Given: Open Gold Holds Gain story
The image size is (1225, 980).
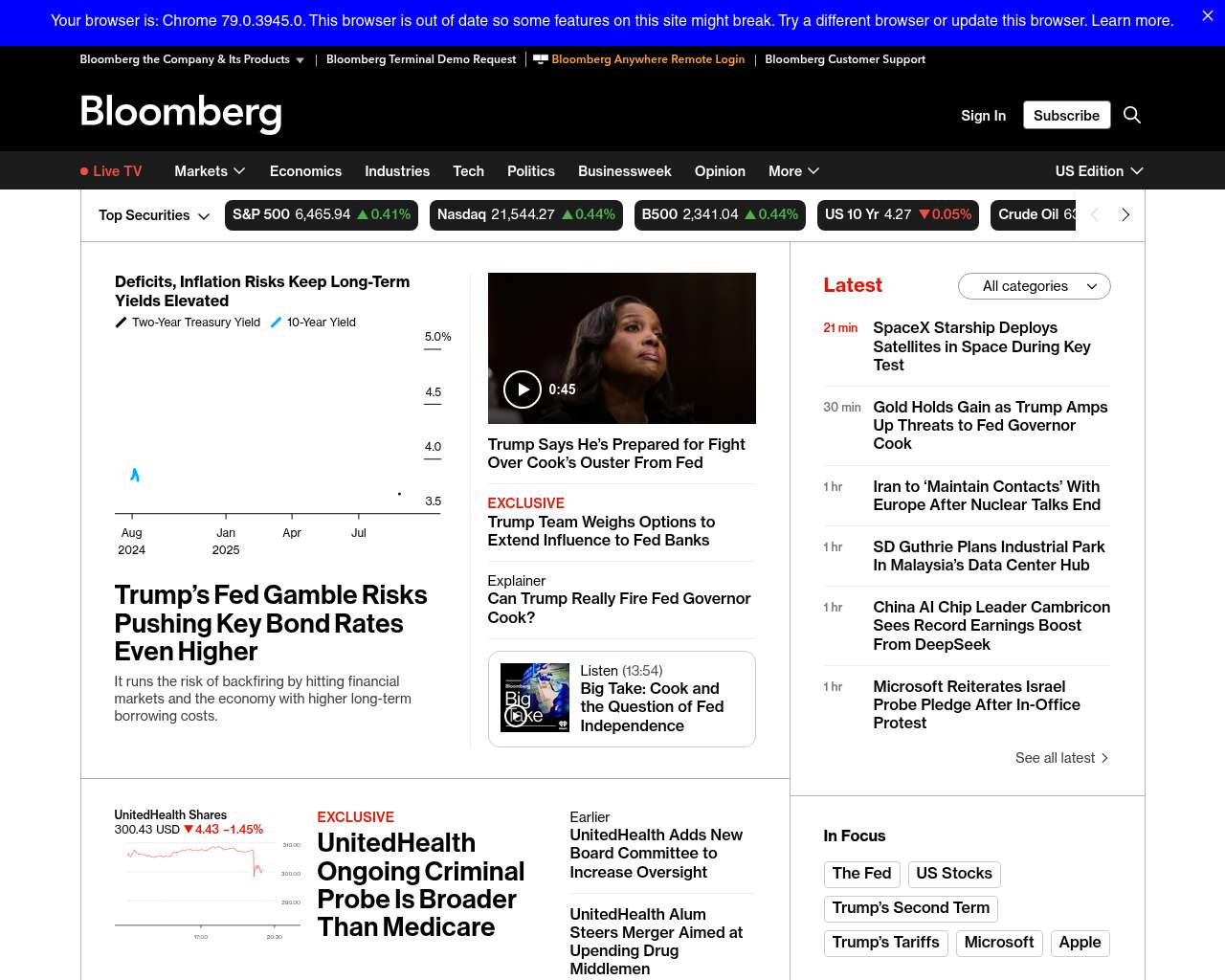Looking at the screenshot, I should tap(991, 425).
